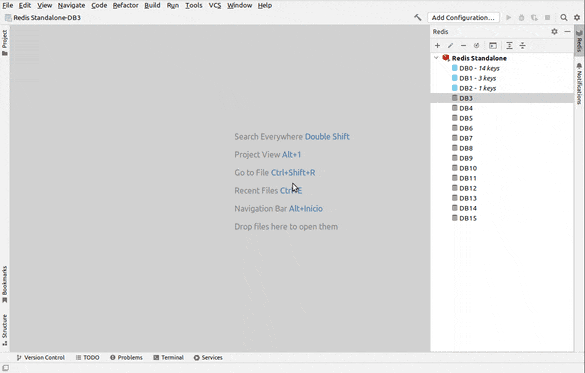Open the Notifications side stripe button

click(x=579, y=84)
